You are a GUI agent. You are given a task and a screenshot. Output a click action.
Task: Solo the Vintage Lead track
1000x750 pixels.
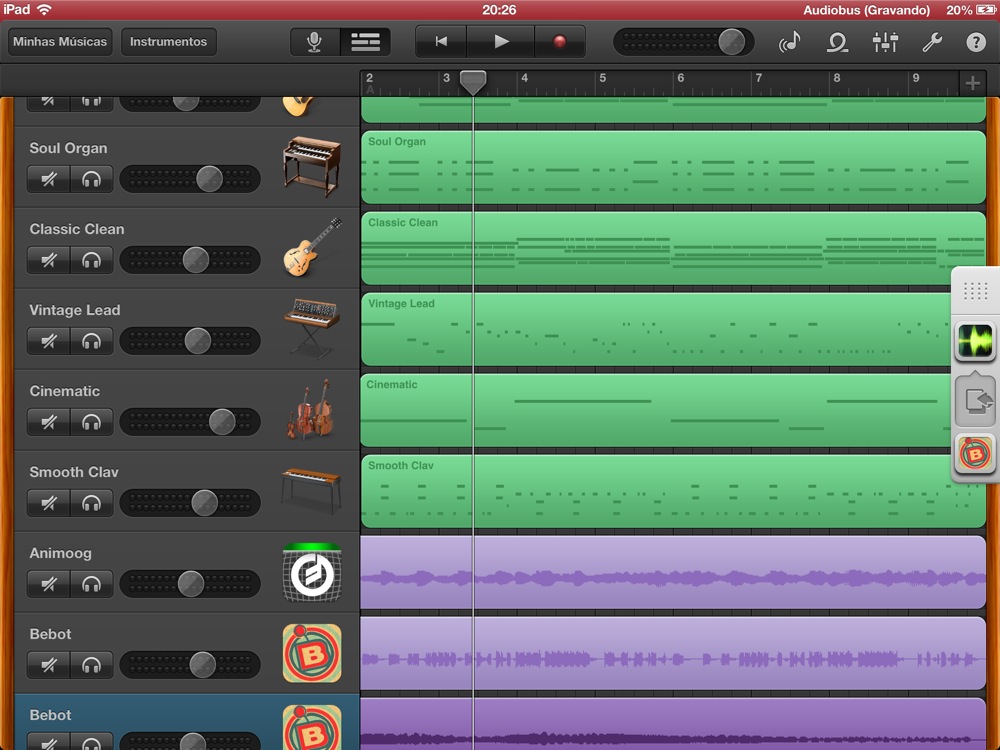(x=91, y=341)
